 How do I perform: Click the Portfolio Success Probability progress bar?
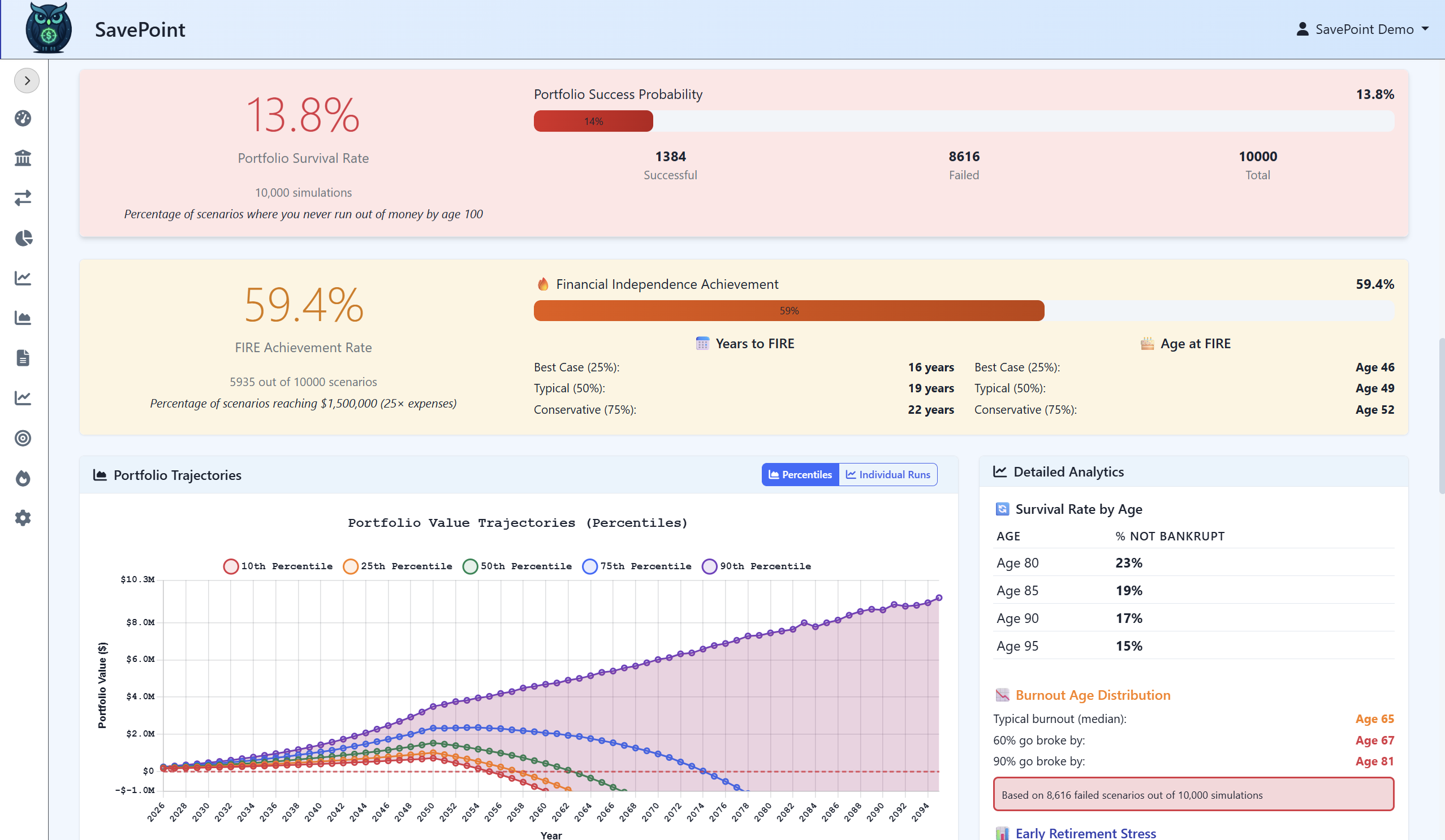(963, 121)
